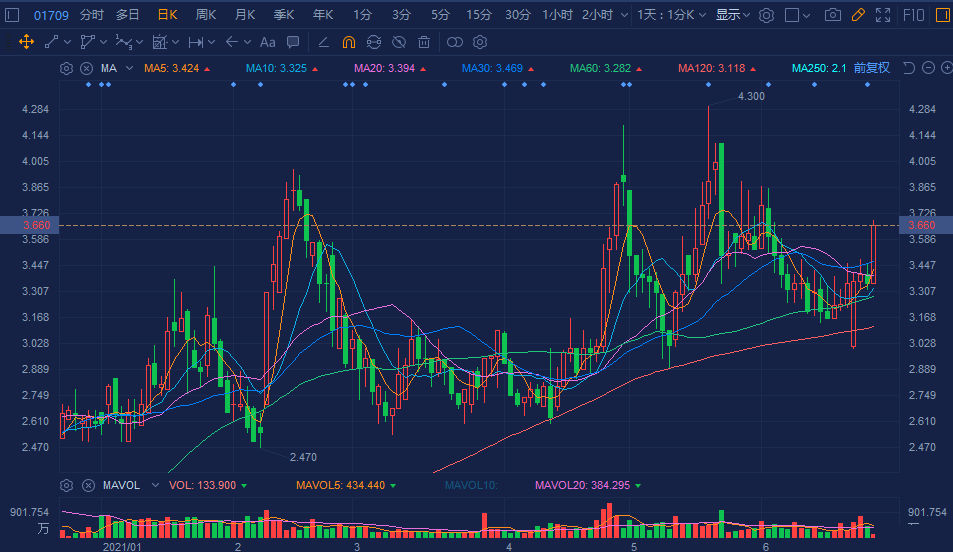
Task: Expand the MA indicator dropdown
Action: pos(129,68)
